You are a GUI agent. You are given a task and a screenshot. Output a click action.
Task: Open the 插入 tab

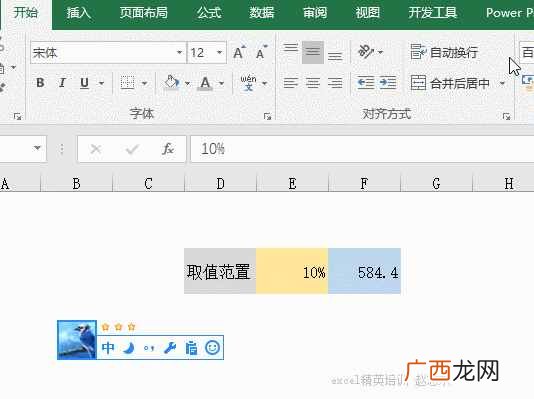coord(79,13)
